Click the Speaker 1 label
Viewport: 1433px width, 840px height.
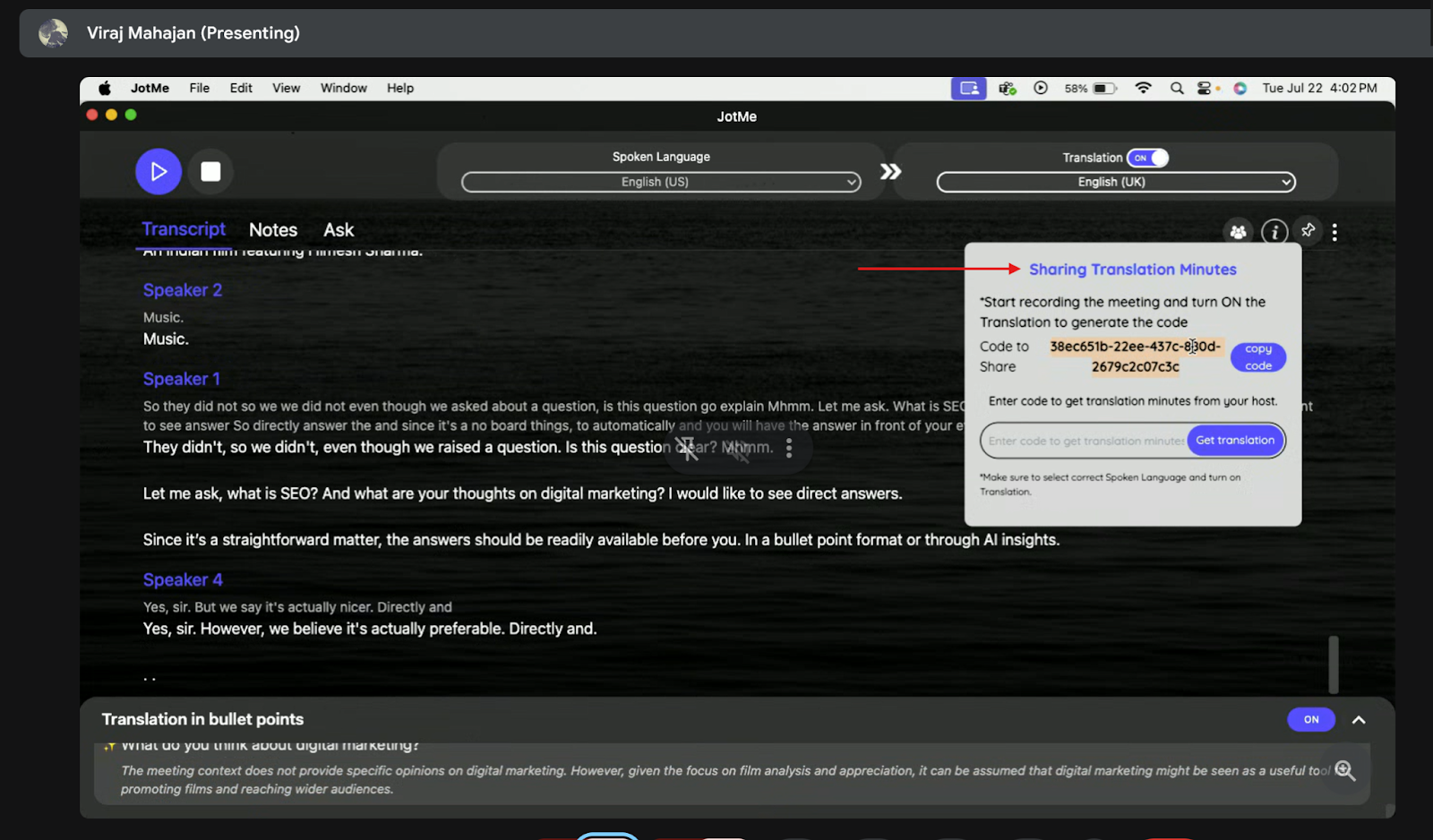coord(182,379)
